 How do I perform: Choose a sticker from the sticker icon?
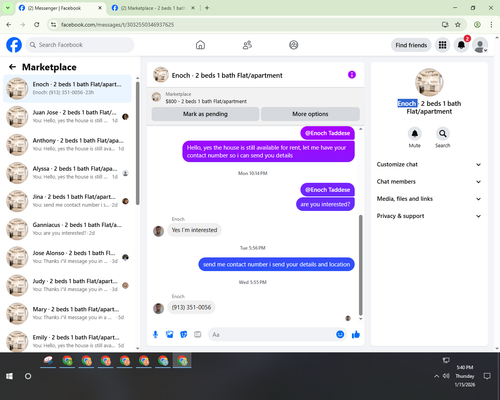(184, 334)
